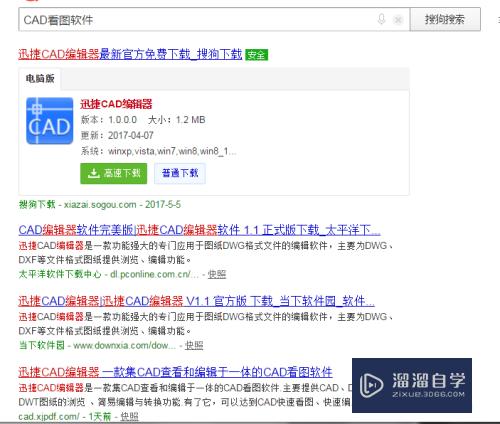Image resolution: width=500 pixels, height=424 pixels.
Task: Click the 搜狗搜索 button
Action: (x=445, y=19)
